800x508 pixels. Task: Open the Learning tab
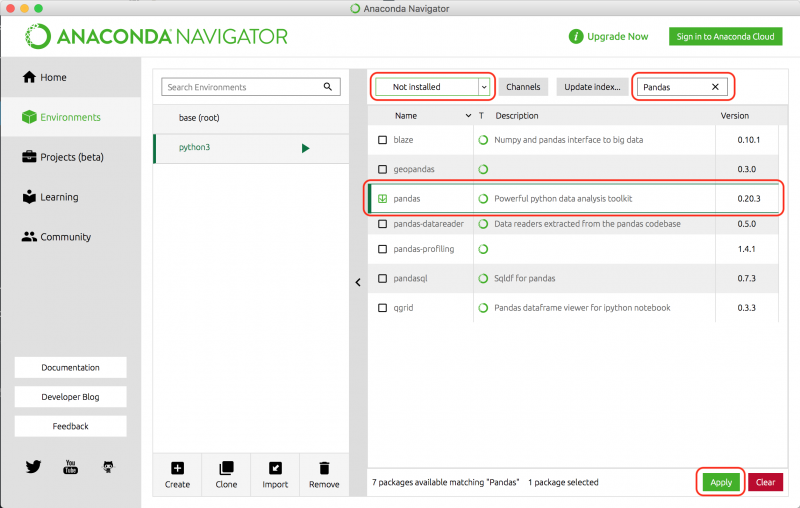pos(71,197)
